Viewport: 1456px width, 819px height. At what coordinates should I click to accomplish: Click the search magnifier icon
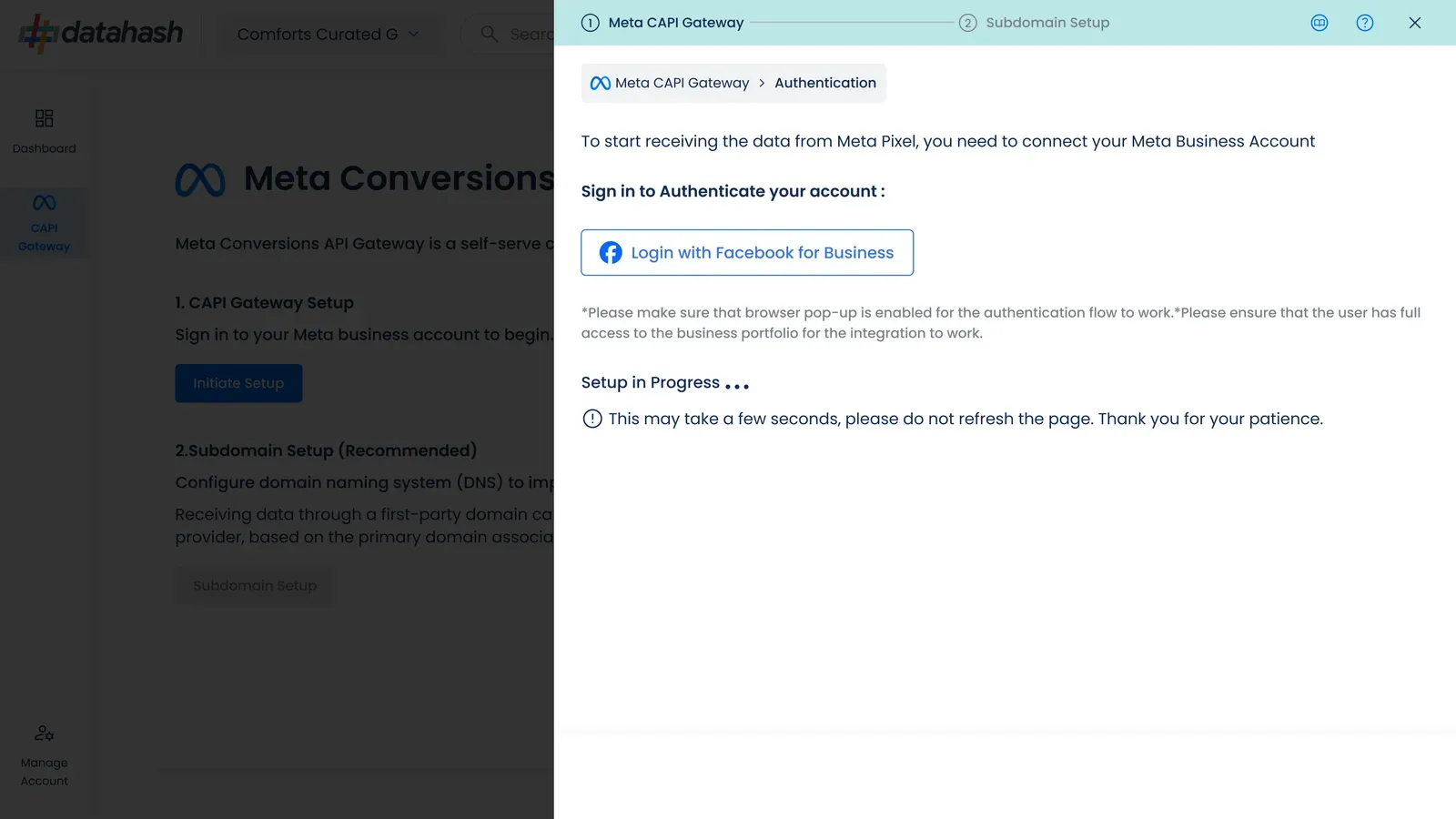[x=489, y=34]
